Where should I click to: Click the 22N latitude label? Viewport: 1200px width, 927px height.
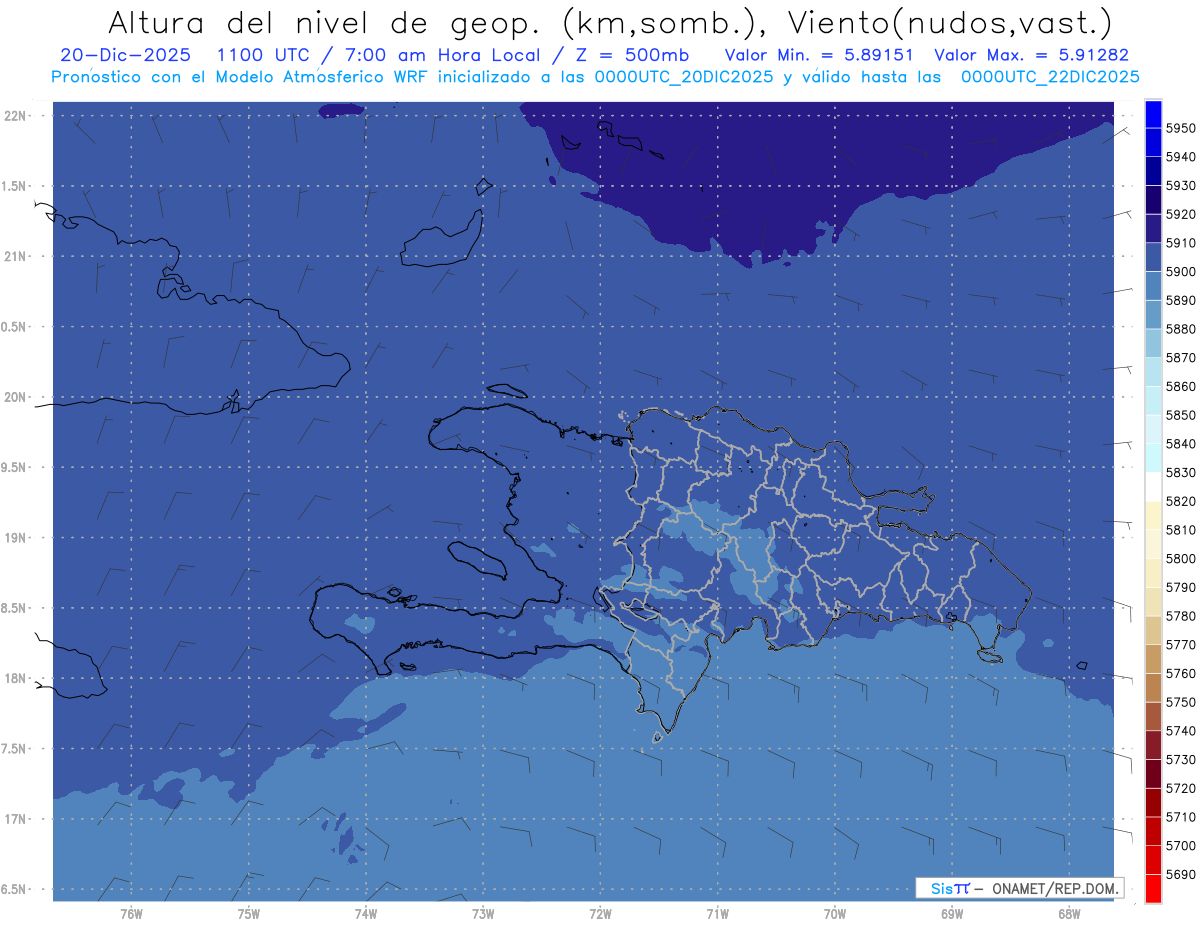tap(15, 116)
